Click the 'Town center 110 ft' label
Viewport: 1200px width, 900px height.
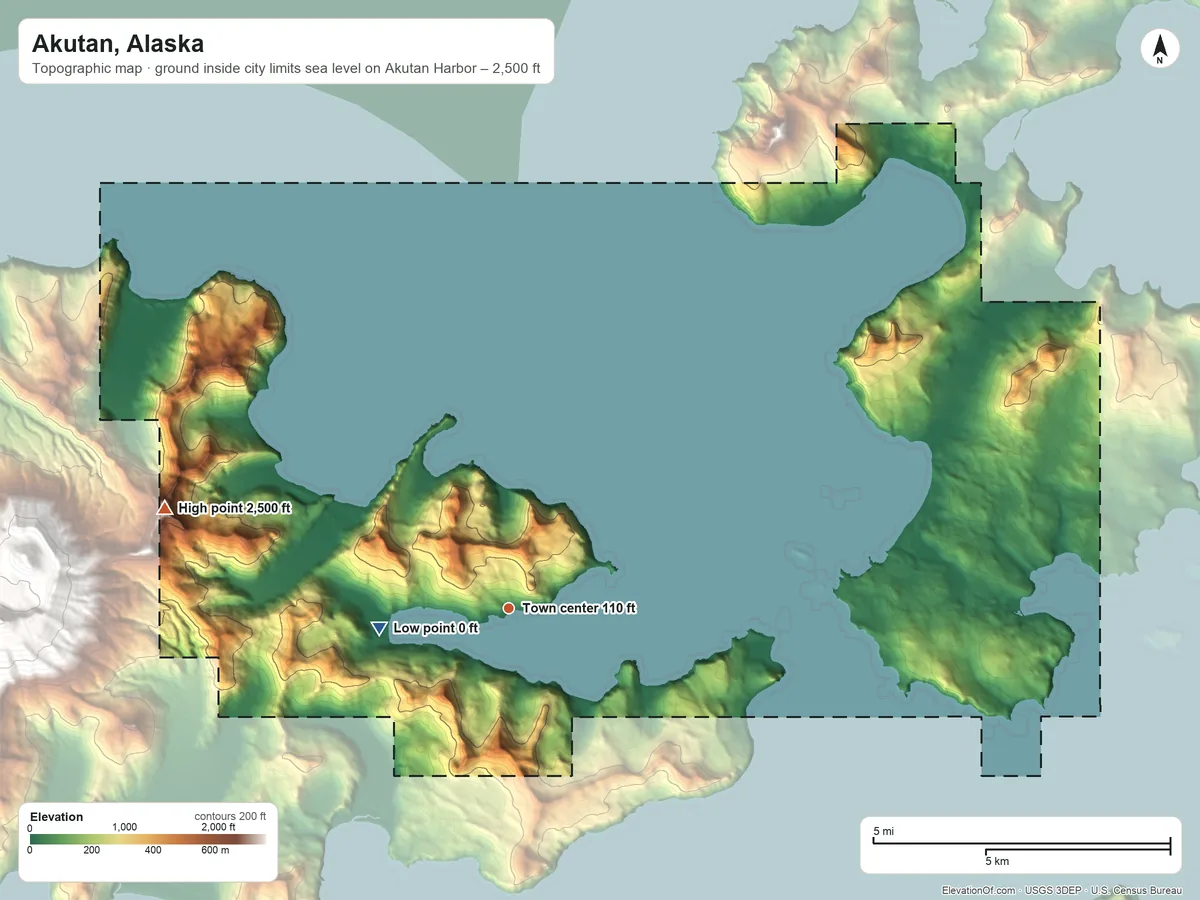(x=579, y=608)
